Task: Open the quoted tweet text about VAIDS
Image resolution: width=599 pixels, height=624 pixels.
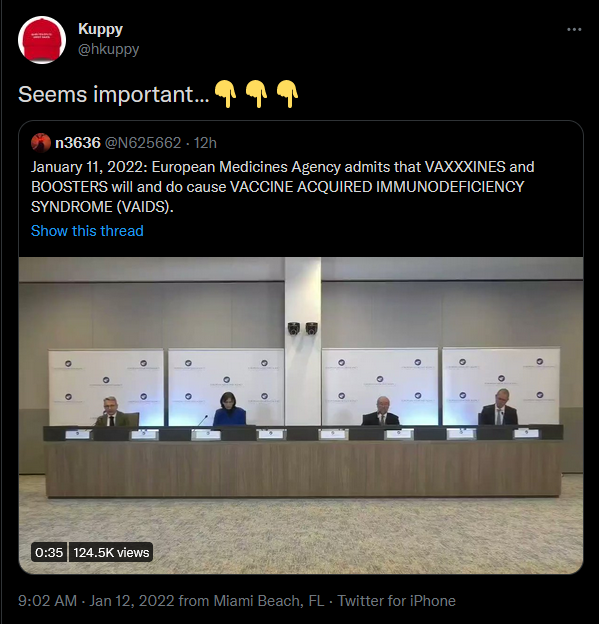Action: pos(283,187)
